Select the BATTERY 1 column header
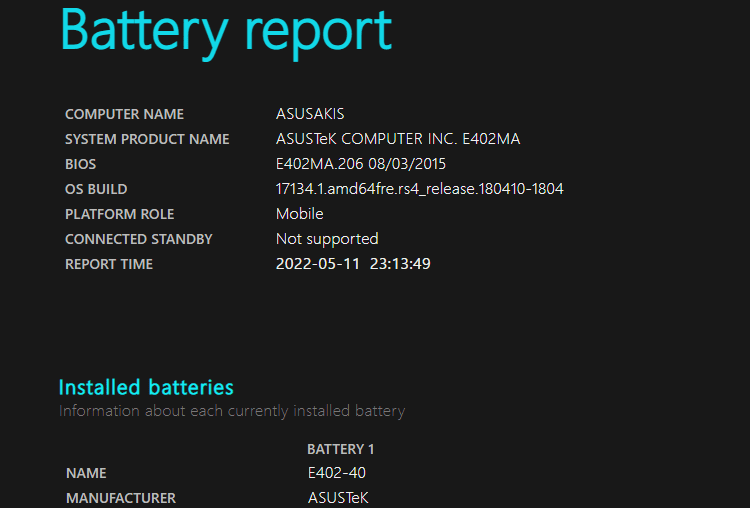750x508 pixels. click(341, 449)
